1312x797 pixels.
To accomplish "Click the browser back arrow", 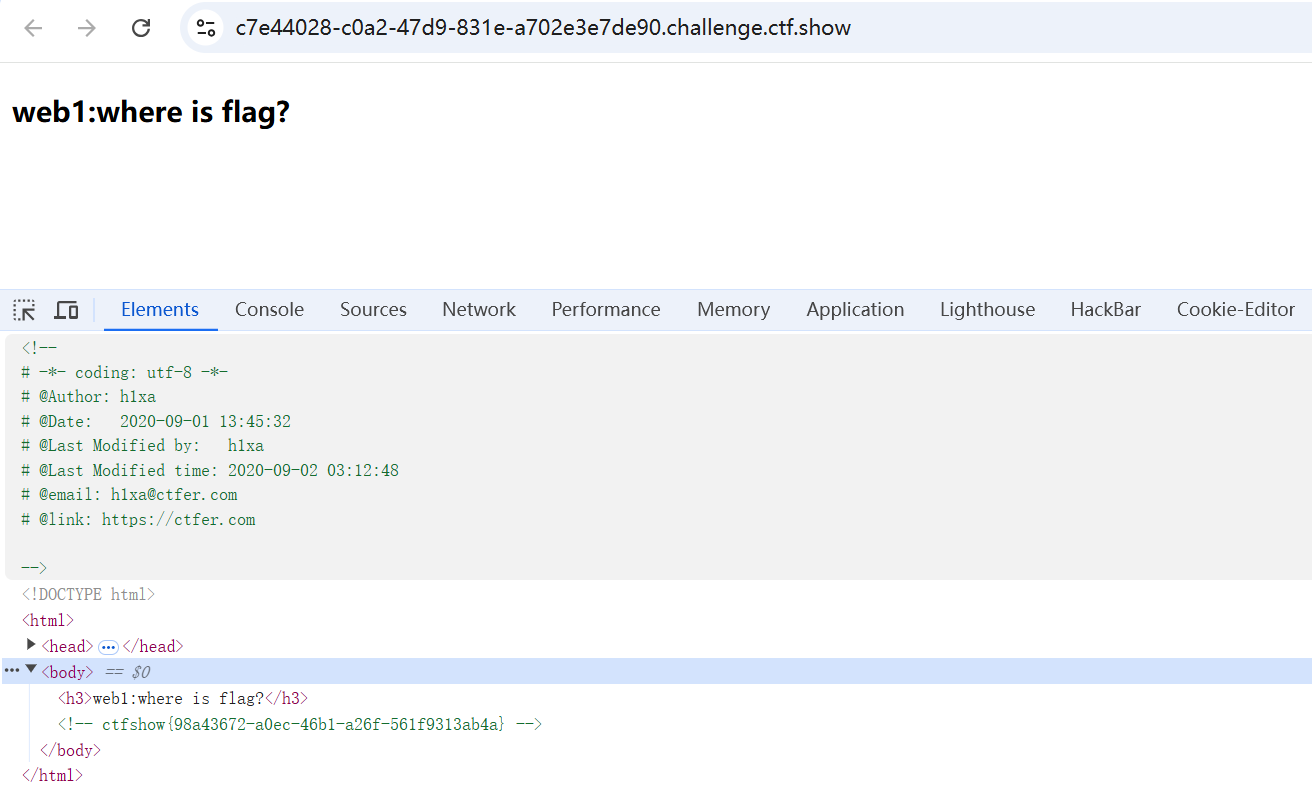I will click(33, 28).
